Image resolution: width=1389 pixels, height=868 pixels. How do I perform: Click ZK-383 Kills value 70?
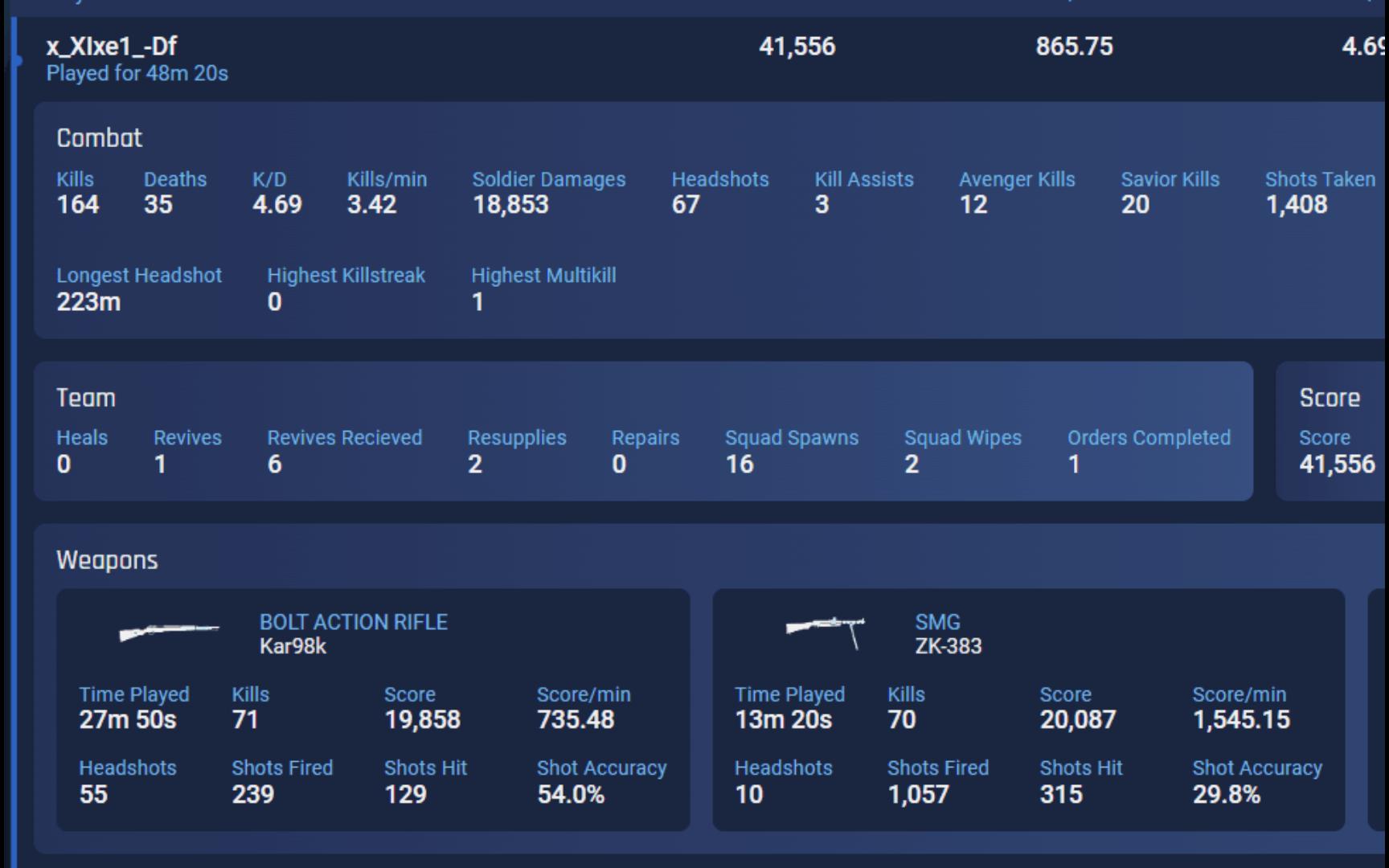tap(902, 719)
